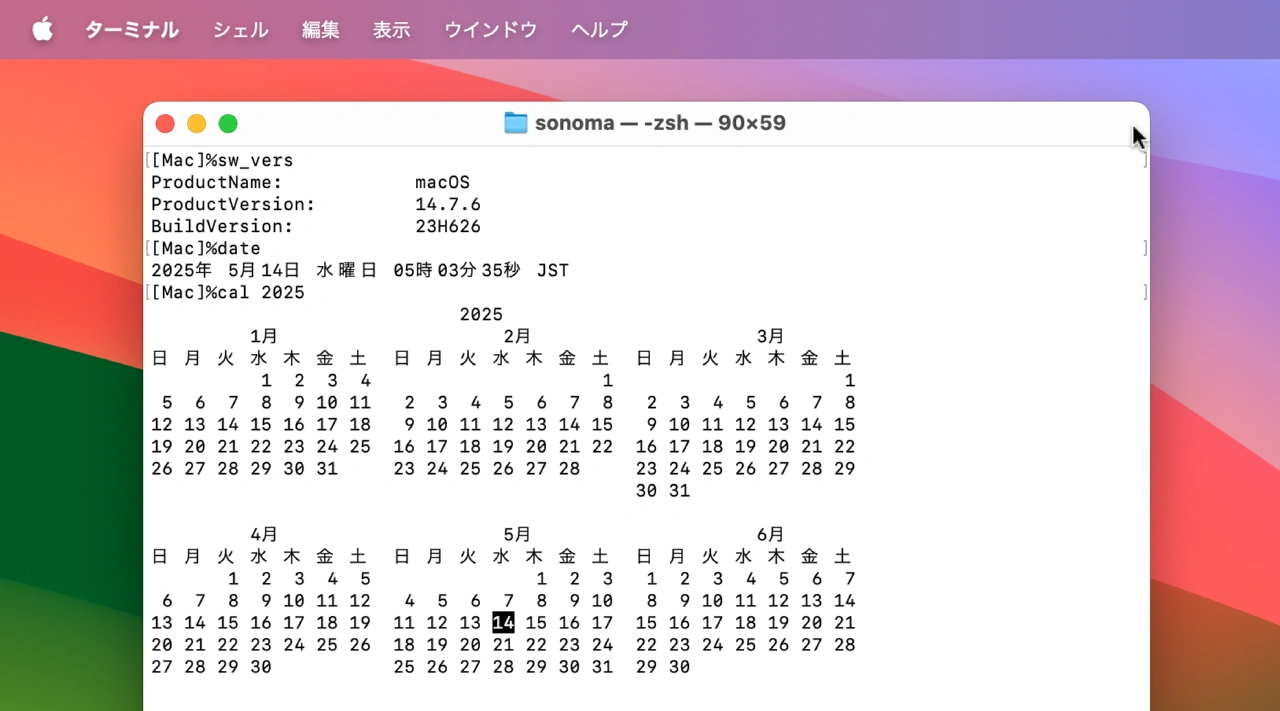Minimize the Terminal window with yellow button
The image size is (1280, 711).
coord(197,124)
